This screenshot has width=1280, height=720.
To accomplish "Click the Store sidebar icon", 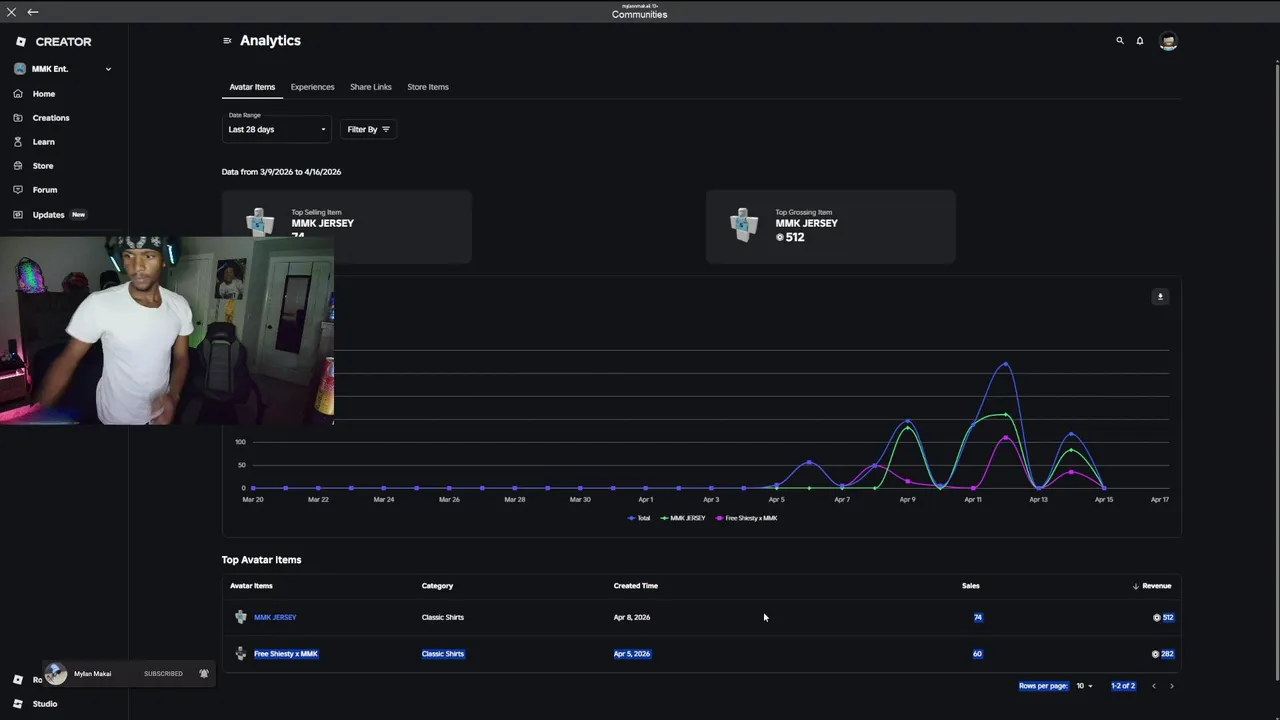I will pyautogui.click(x=18, y=166).
